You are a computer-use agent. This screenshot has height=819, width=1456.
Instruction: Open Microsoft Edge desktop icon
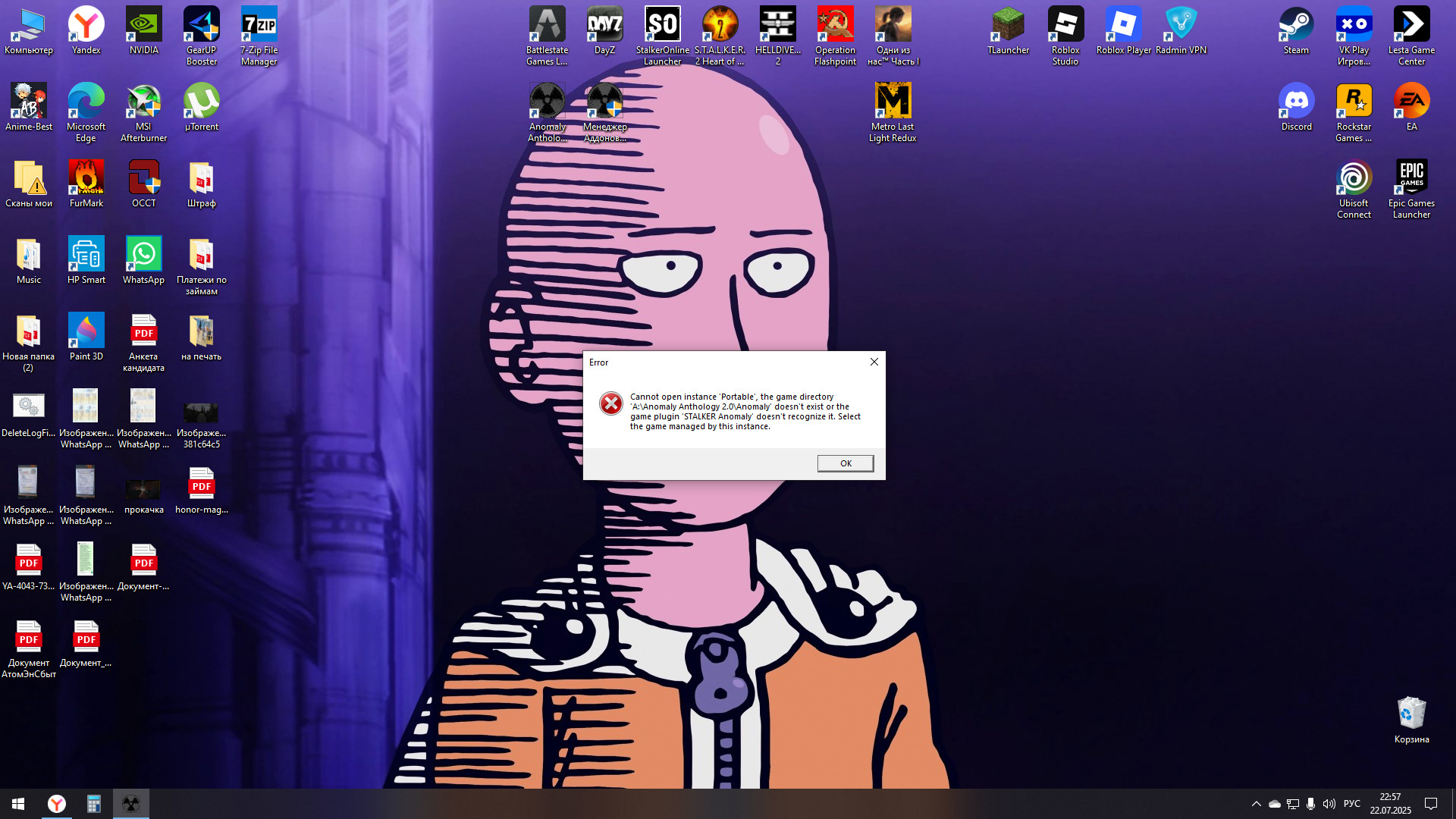coord(86,112)
